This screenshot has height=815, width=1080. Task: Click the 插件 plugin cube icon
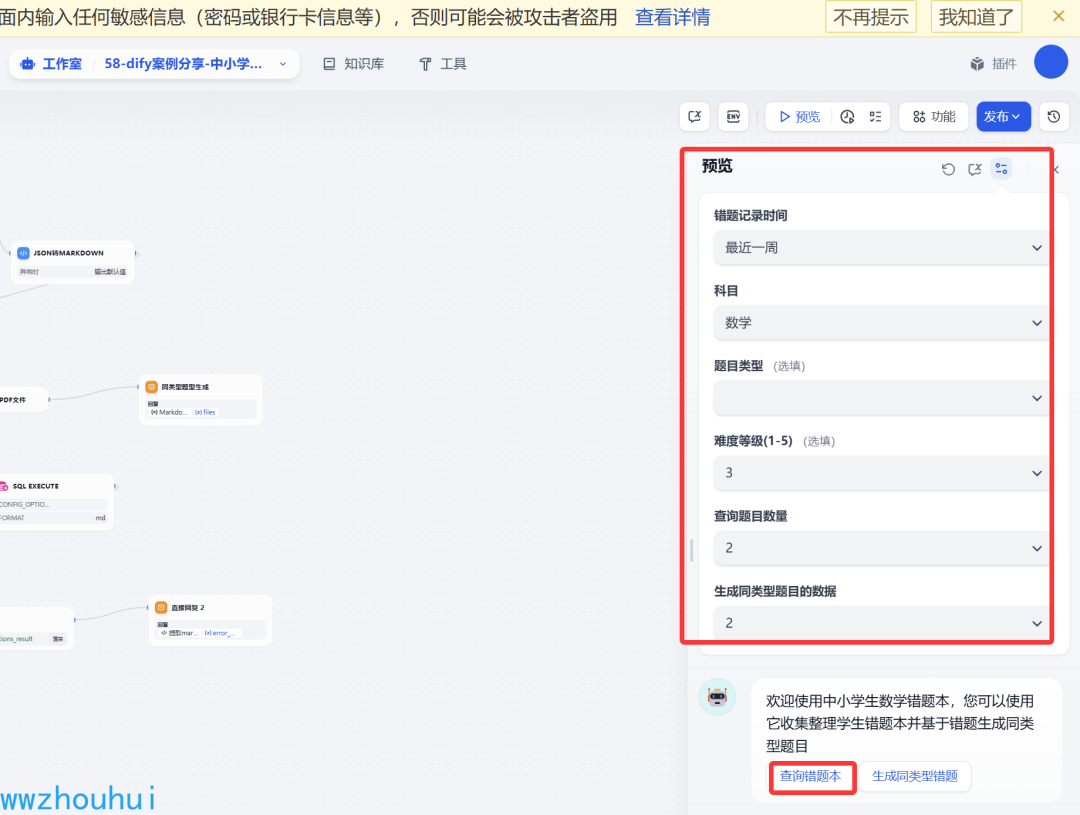977,64
